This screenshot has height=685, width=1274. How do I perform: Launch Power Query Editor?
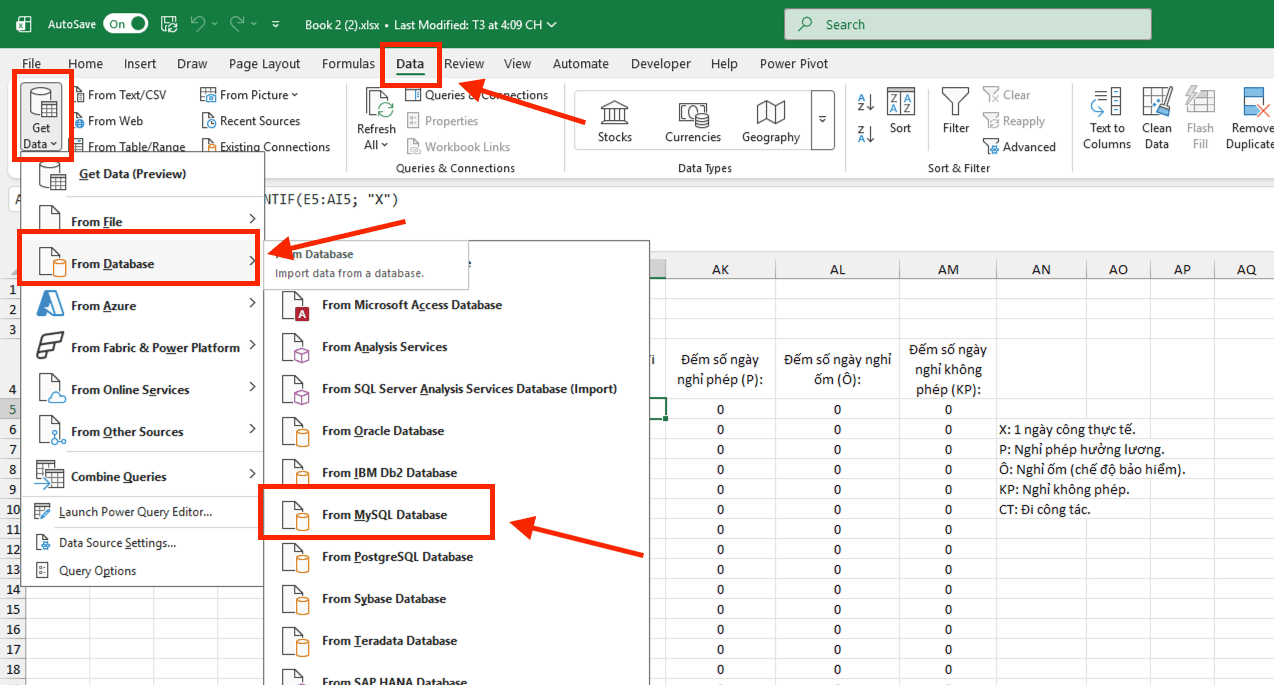tap(135, 512)
